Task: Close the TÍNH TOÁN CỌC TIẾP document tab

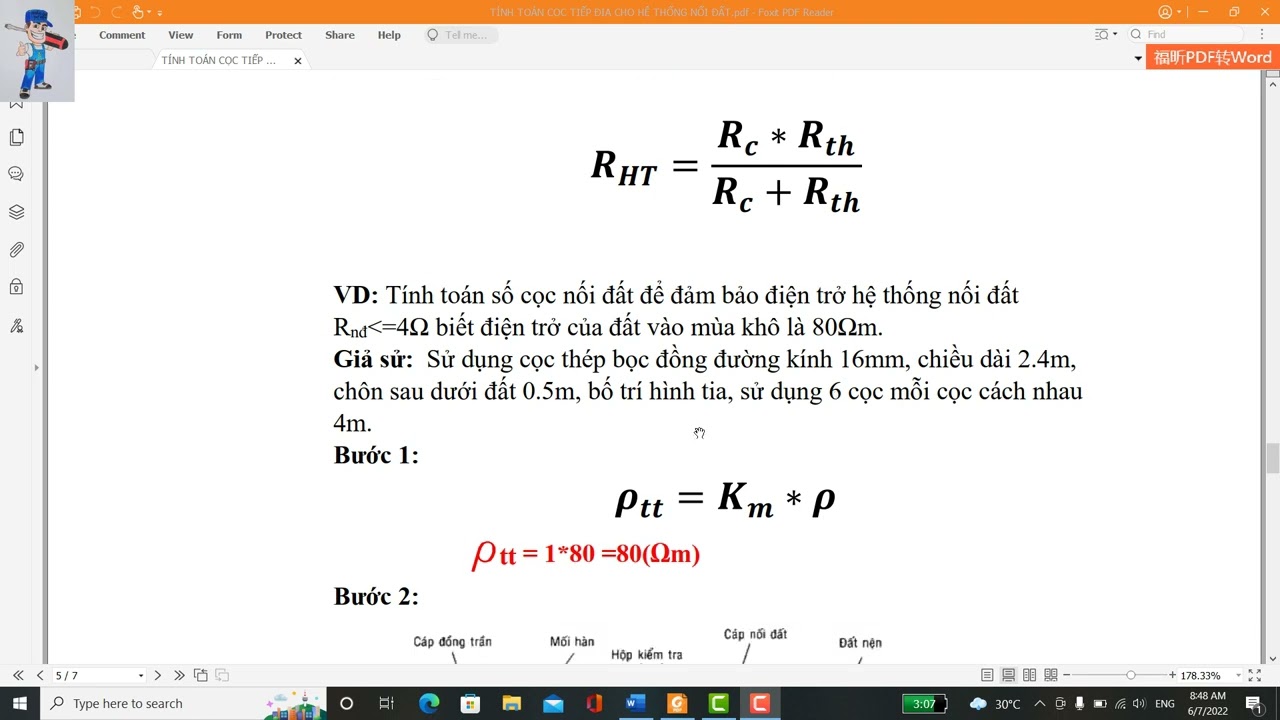Action: 298,61
